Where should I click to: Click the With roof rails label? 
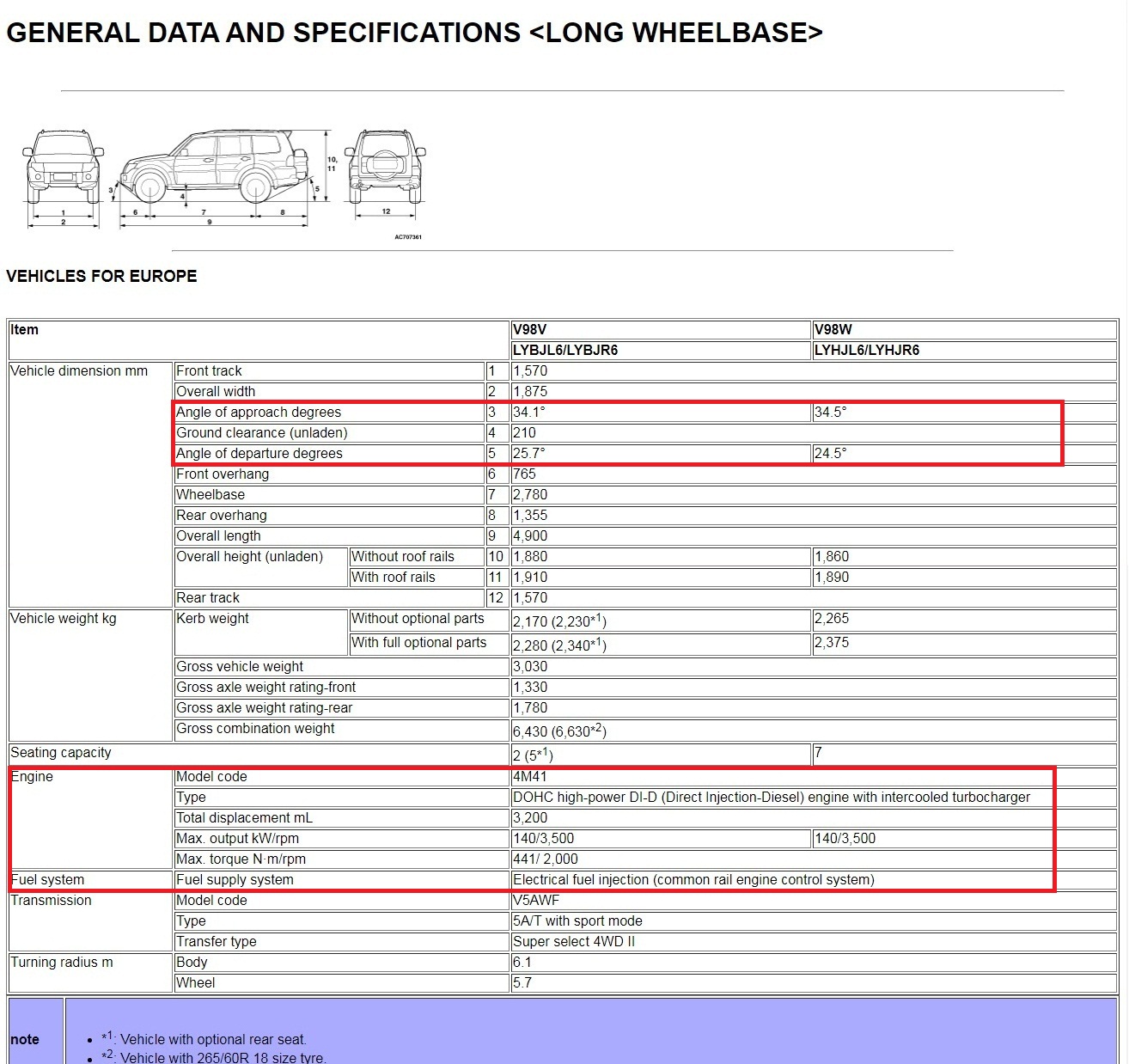(x=393, y=578)
